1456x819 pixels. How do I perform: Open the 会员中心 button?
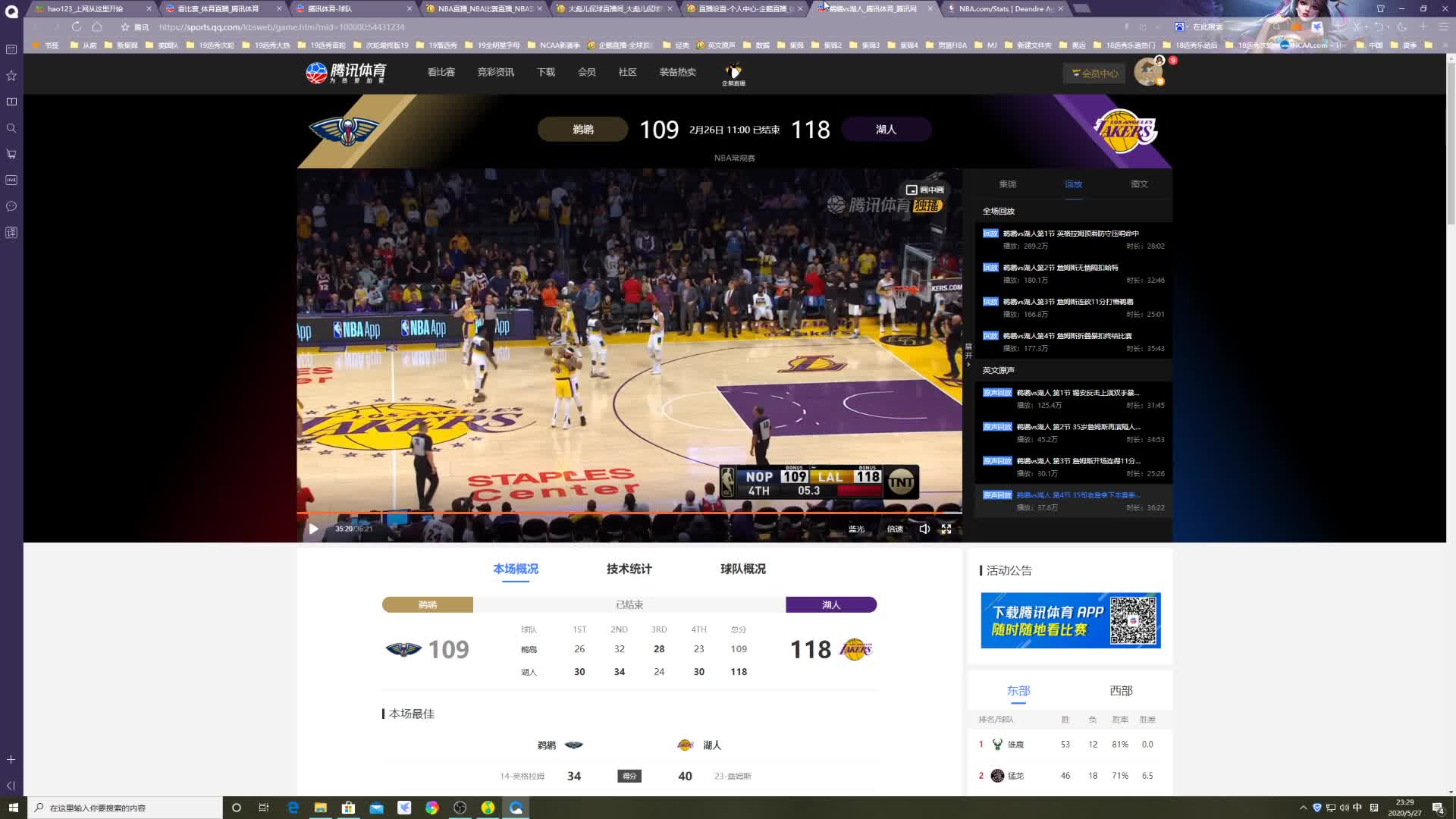[x=1094, y=74]
